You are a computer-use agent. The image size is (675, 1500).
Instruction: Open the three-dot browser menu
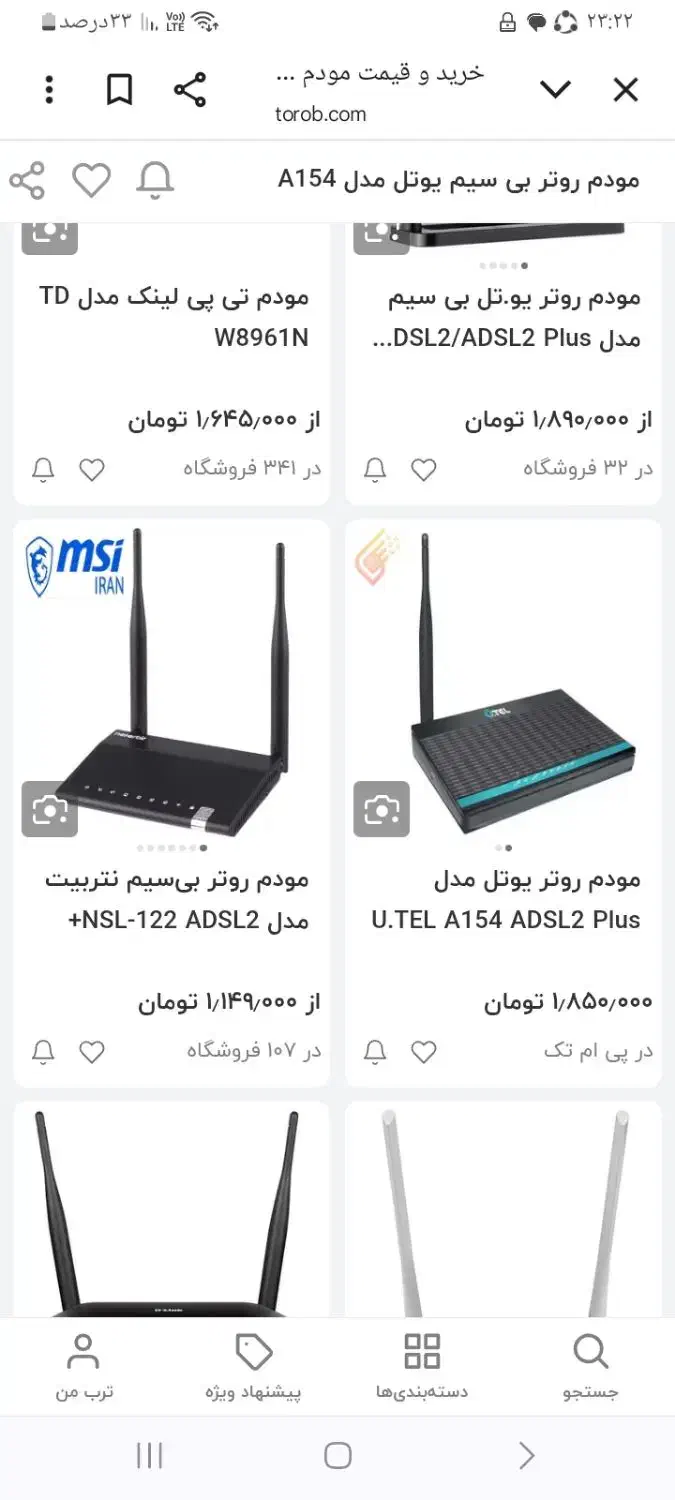click(x=49, y=91)
